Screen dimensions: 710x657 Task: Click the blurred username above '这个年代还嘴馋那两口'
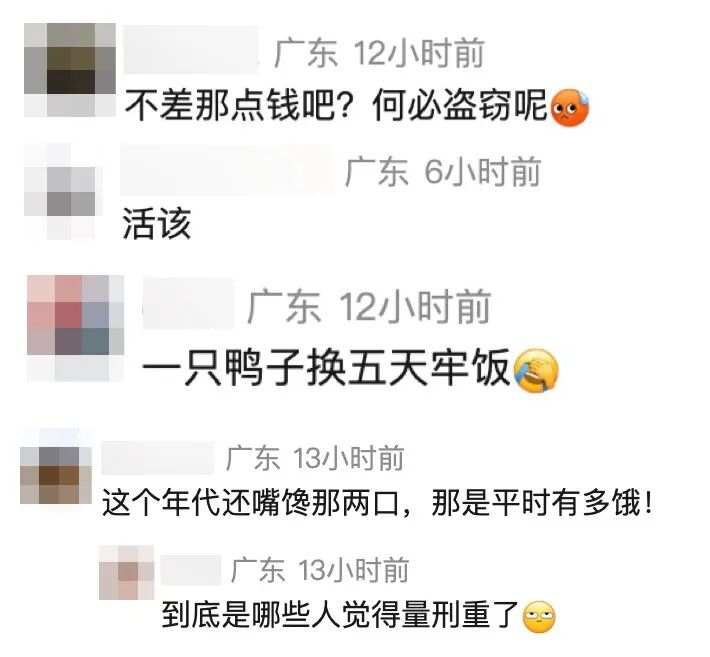158,457
